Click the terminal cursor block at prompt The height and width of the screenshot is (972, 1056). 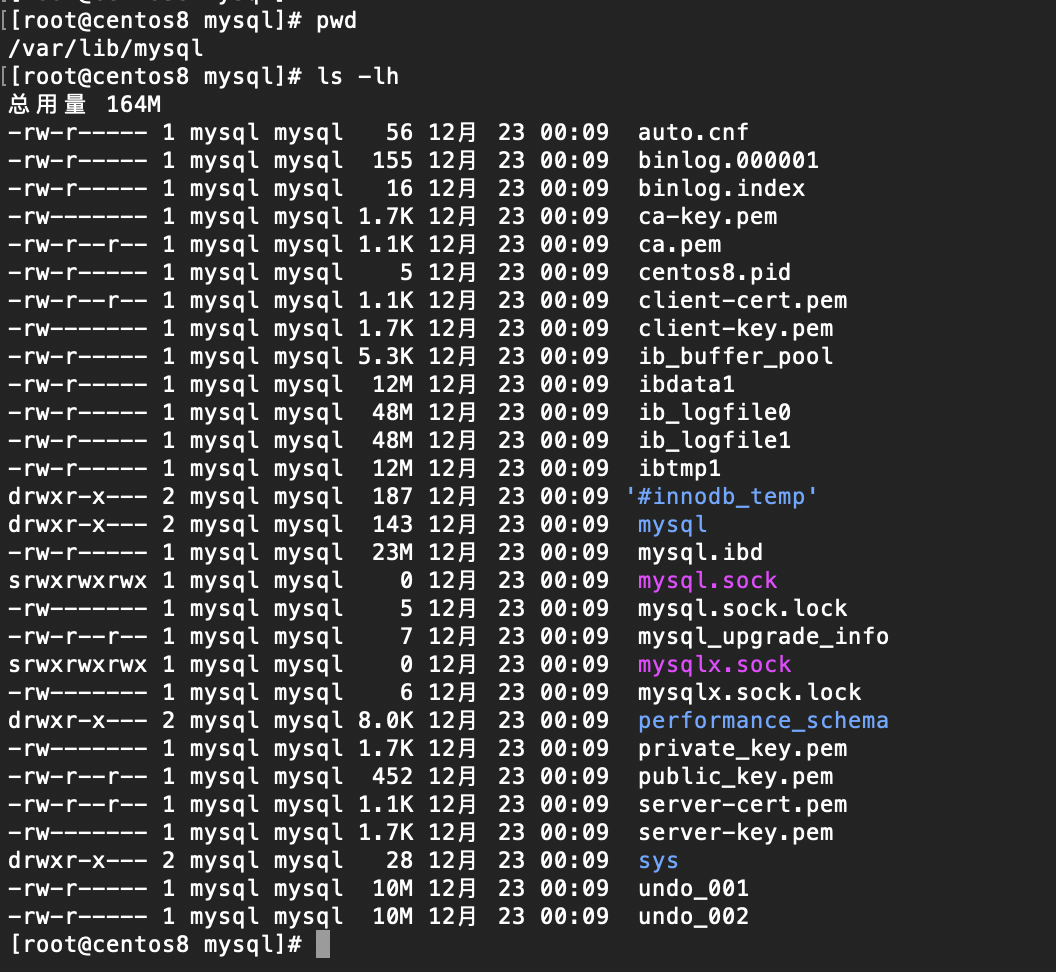click(x=323, y=944)
